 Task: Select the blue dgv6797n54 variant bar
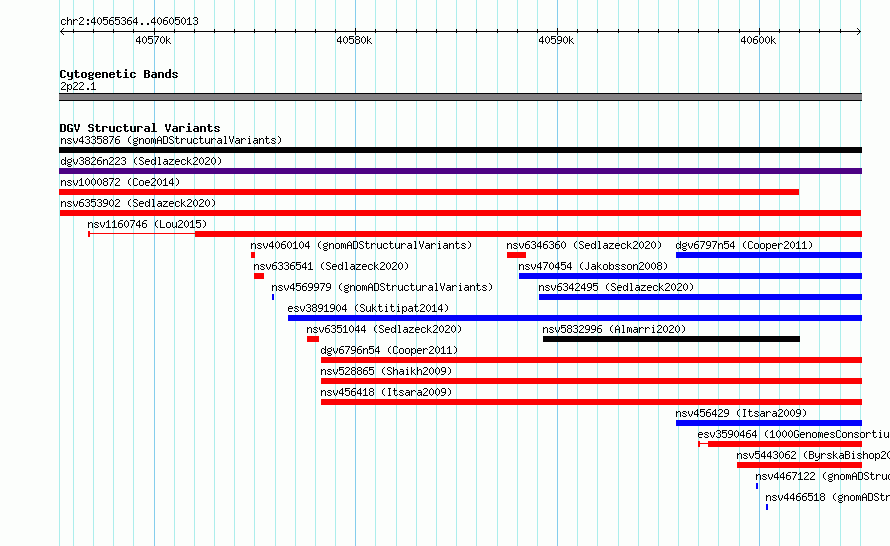[769, 255]
